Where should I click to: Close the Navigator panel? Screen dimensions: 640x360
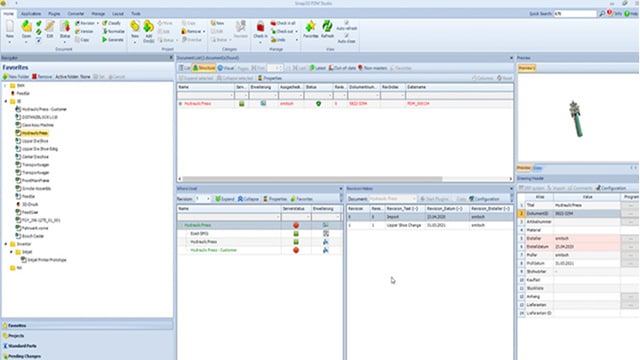pyautogui.click(x=171, y=58)
